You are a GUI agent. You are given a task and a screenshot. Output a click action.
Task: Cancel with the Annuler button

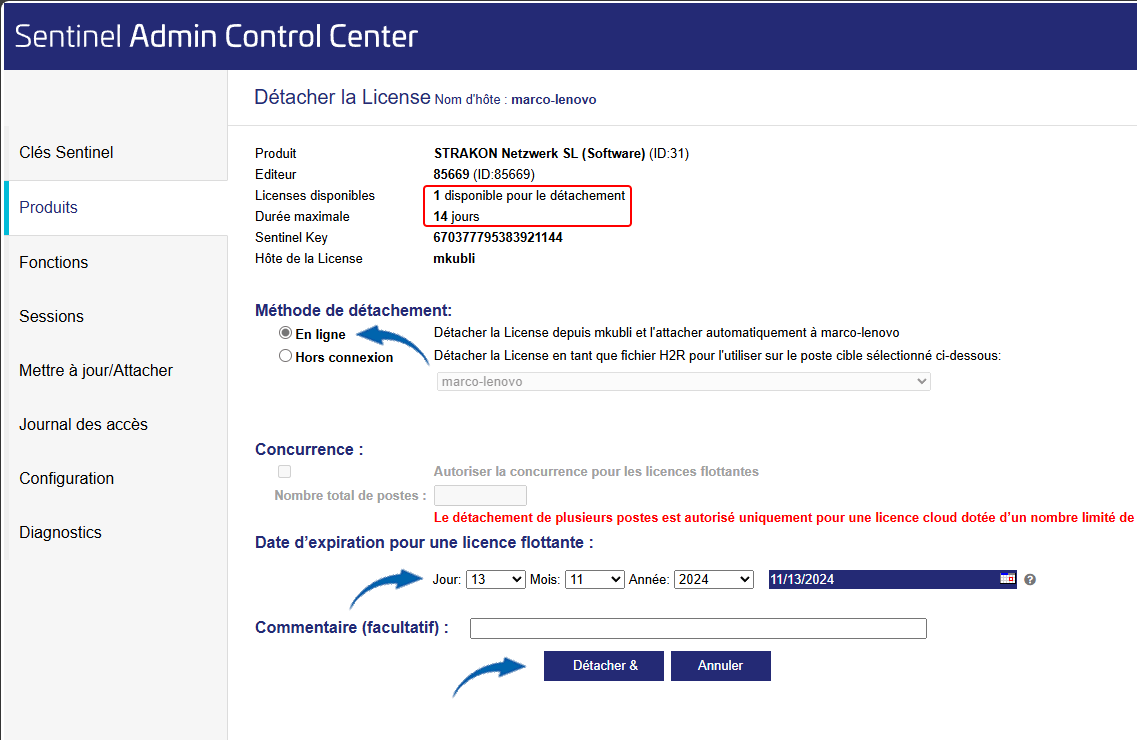tap(721, 665)
